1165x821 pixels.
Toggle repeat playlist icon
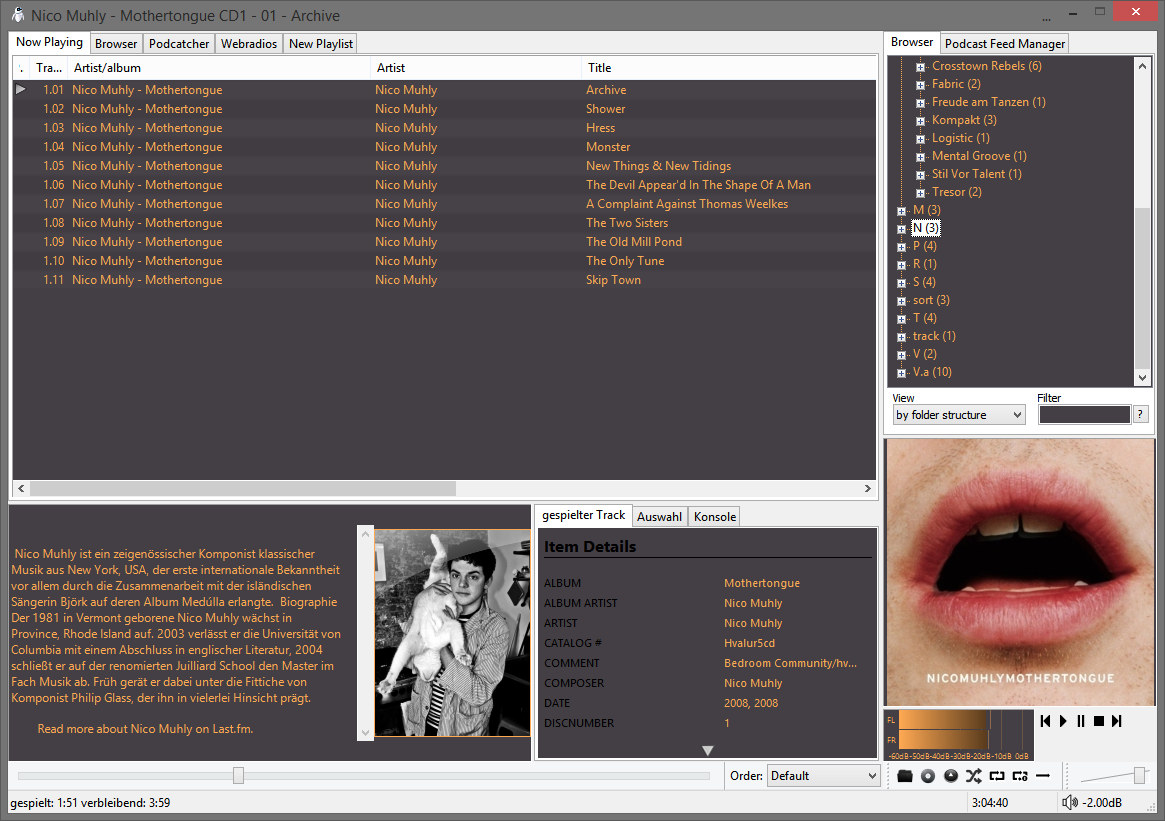pyautogui.click(x=997, y=776)
